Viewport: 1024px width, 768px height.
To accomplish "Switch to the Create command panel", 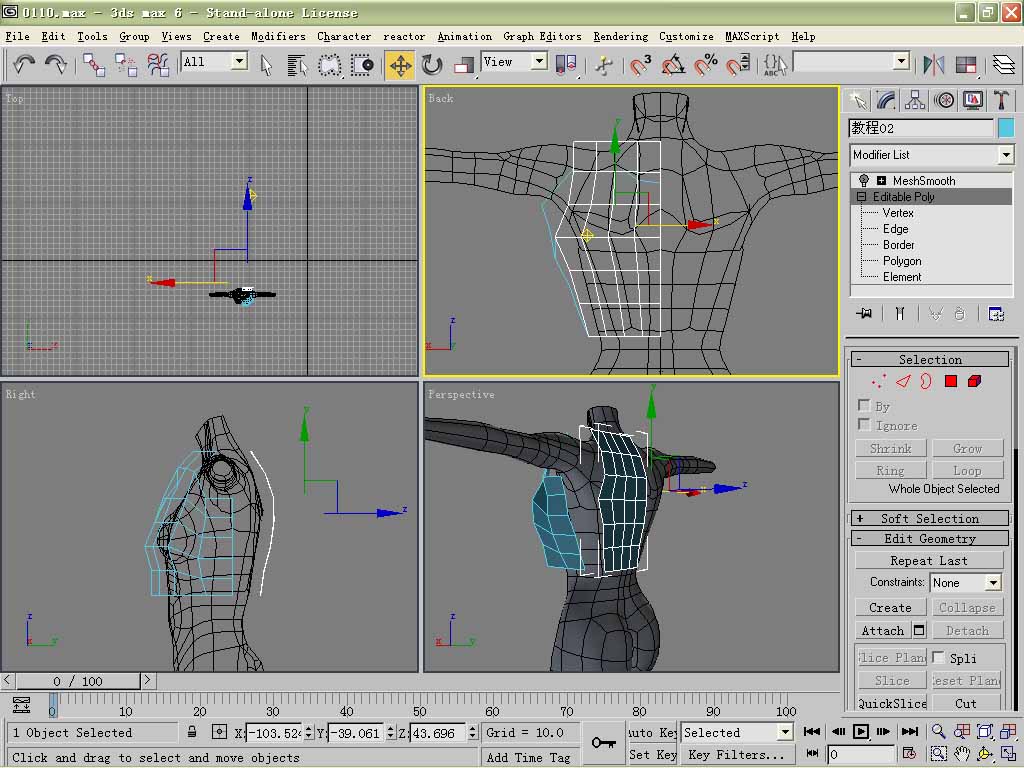I will point(857,100).
